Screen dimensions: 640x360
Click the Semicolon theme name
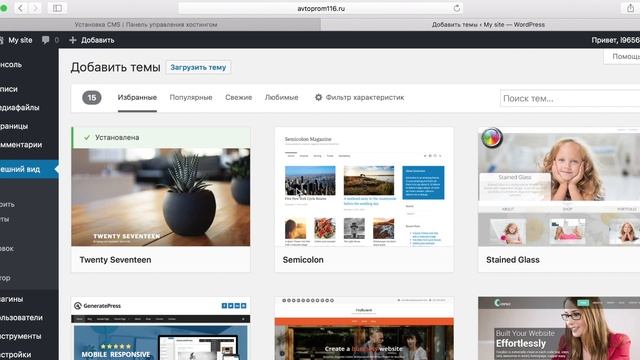[x=303, y=260]
